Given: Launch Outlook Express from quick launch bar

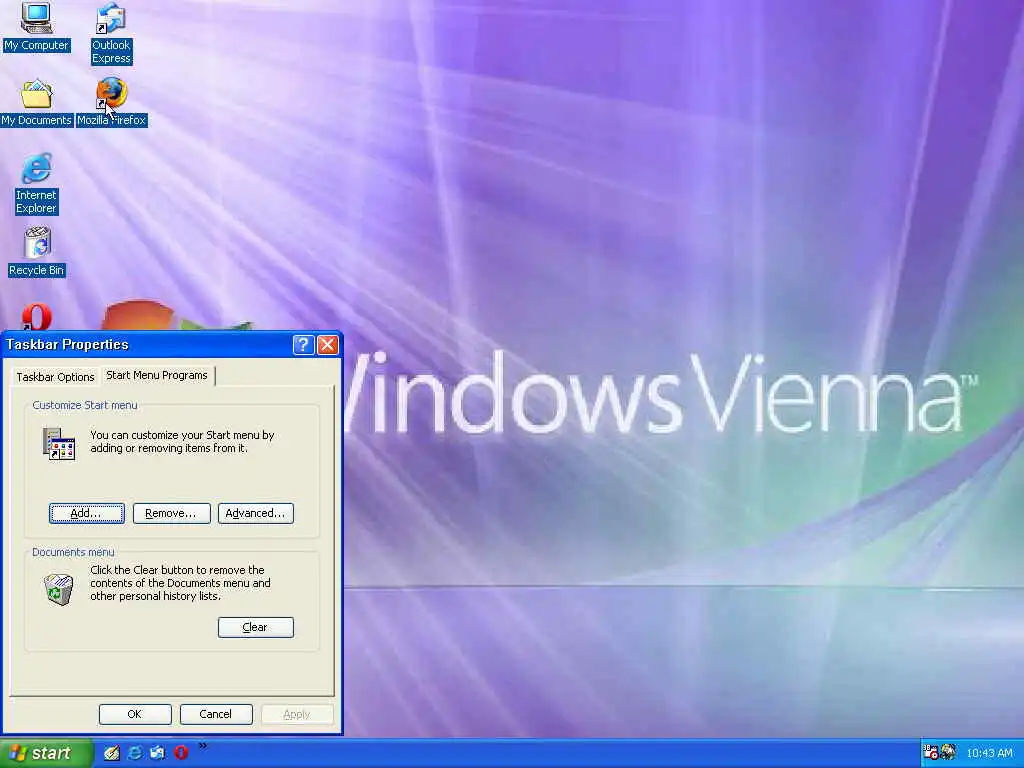Looking at the screenshot, I should 157,753.
